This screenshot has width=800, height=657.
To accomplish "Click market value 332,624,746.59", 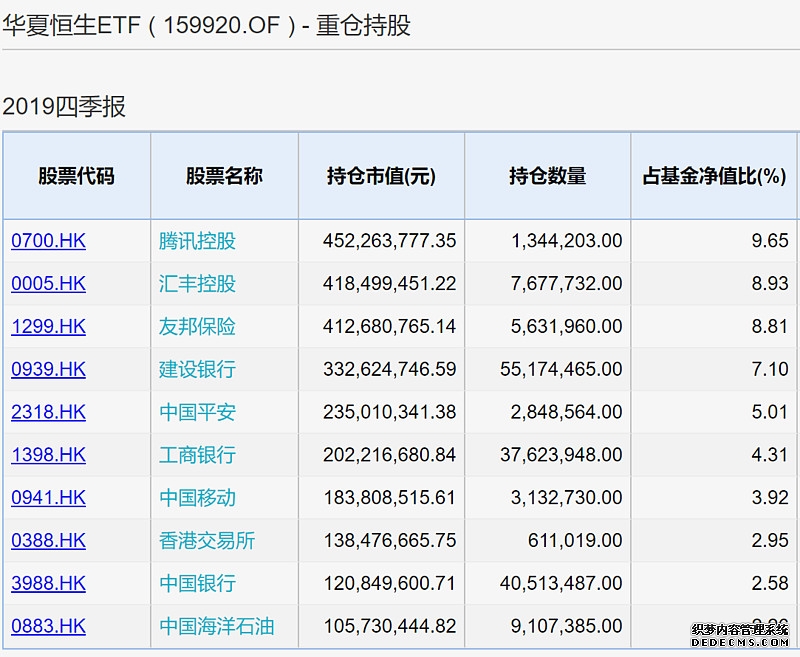I will pyautogui.click(x=389, y=369).
